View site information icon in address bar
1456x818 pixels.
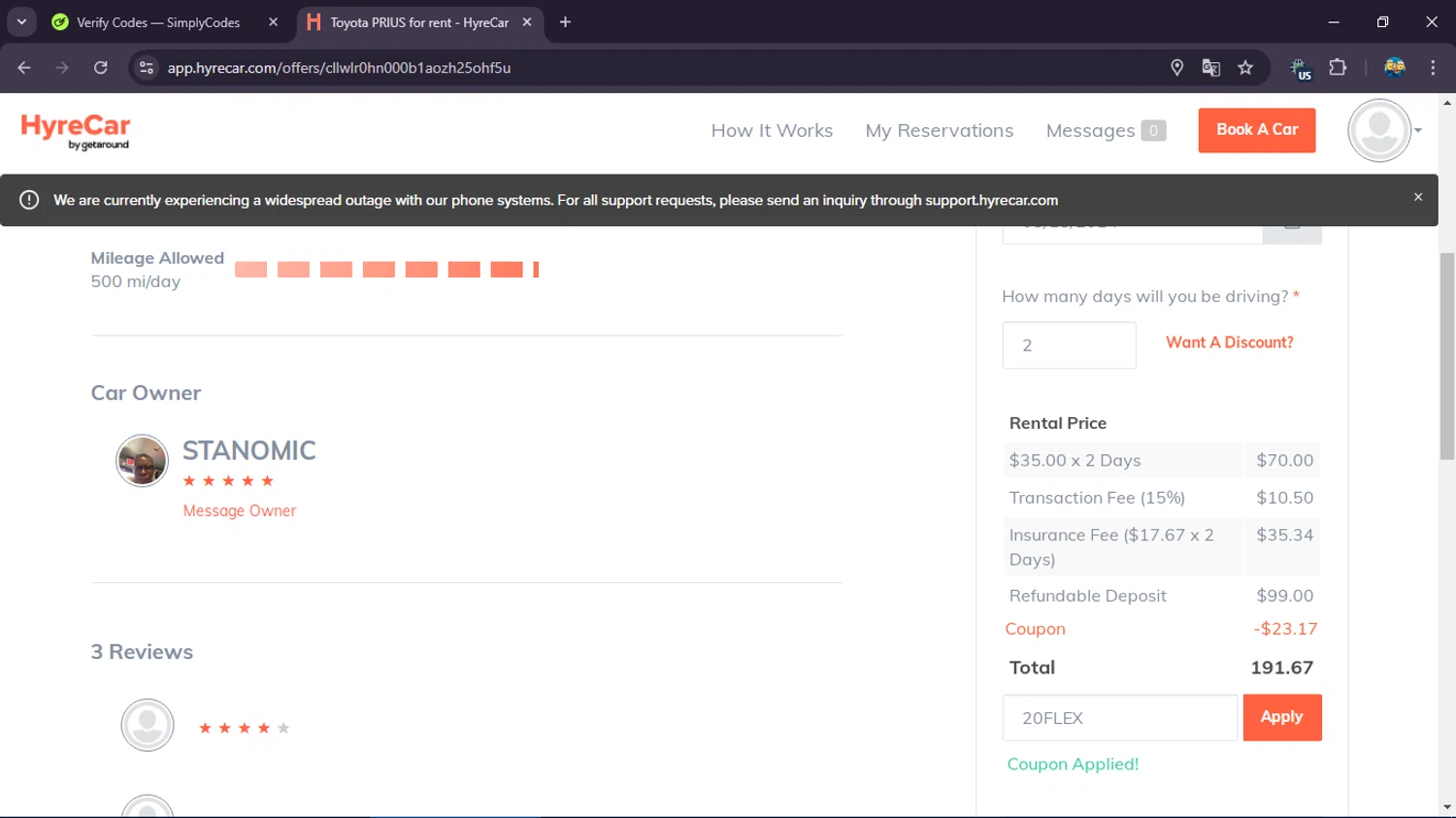pos(147,68)
